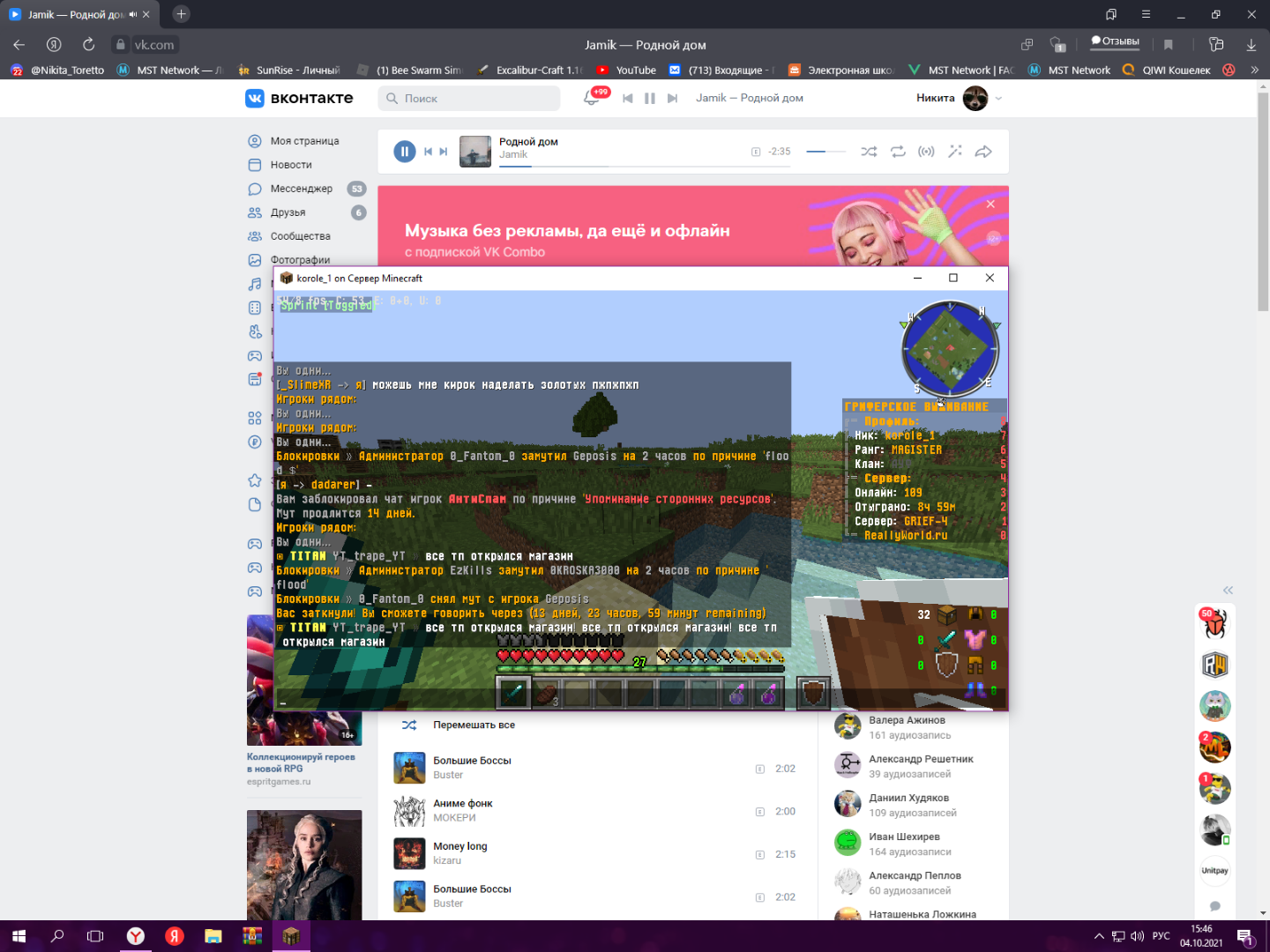The width and height of the screenshot is (1270, 952).
Task: Skip to next track in VK header player
Action: [672, 99]
